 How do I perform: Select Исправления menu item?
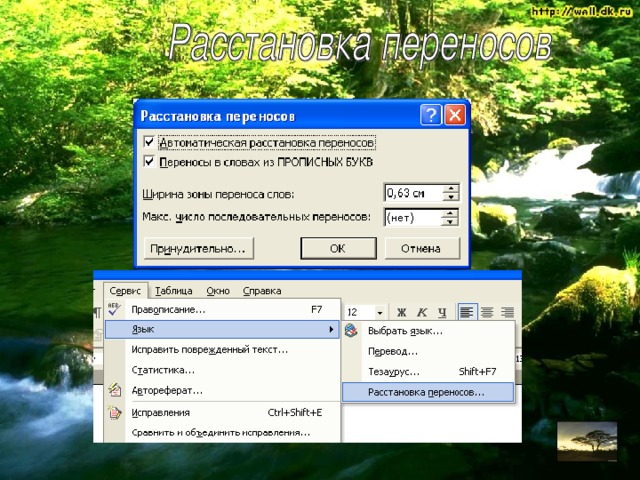tap(222, 413)
